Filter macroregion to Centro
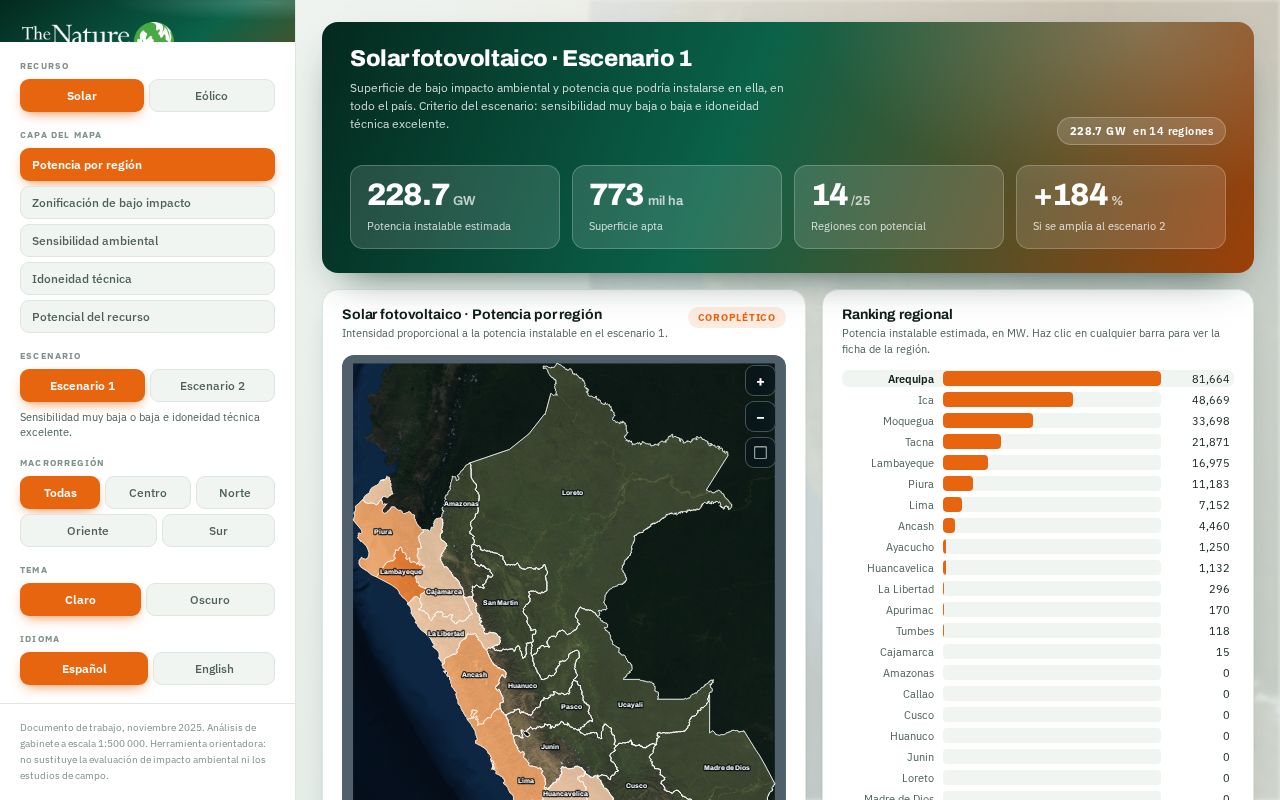Image resolution: width=1280 pixels, height=800 pixels. pos(148,493)
